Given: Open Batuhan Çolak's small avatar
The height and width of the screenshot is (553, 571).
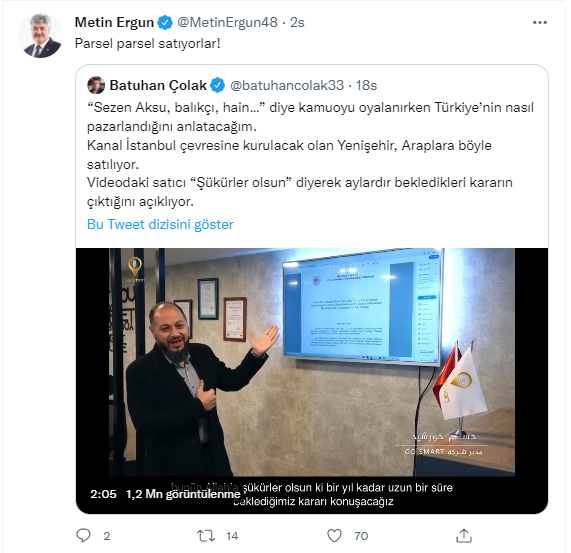Looking at the screenshot, I should click(96, 85).
